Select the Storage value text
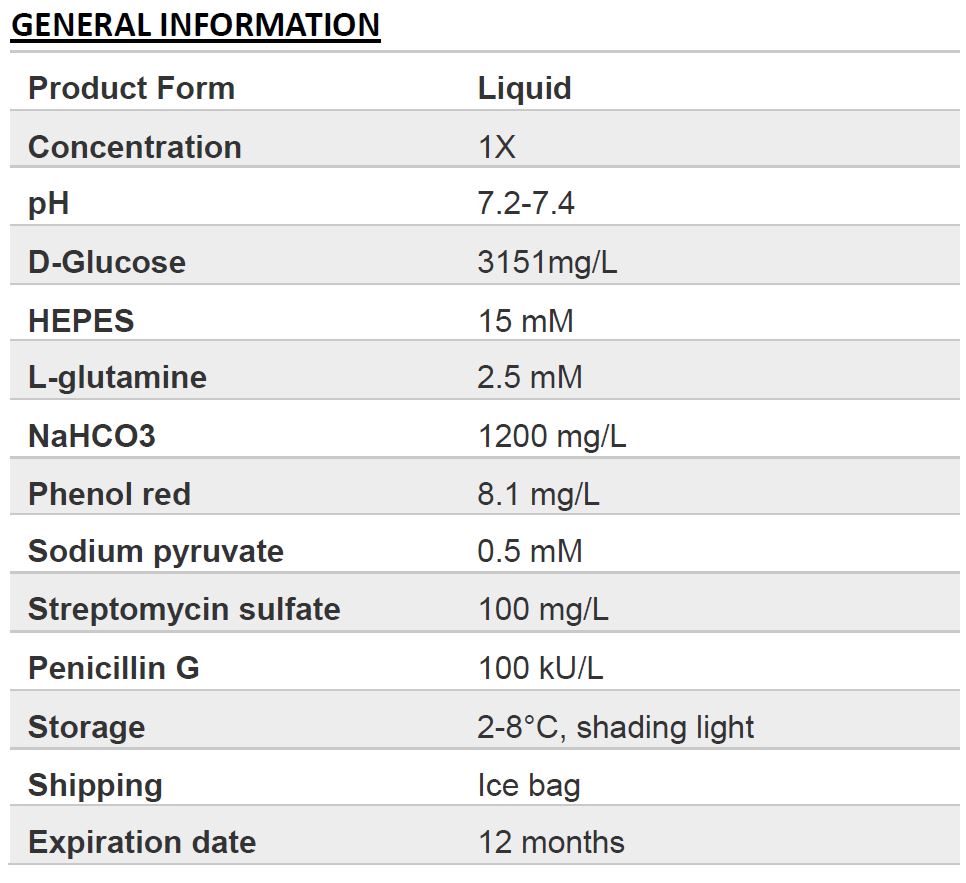 [615, 728]
